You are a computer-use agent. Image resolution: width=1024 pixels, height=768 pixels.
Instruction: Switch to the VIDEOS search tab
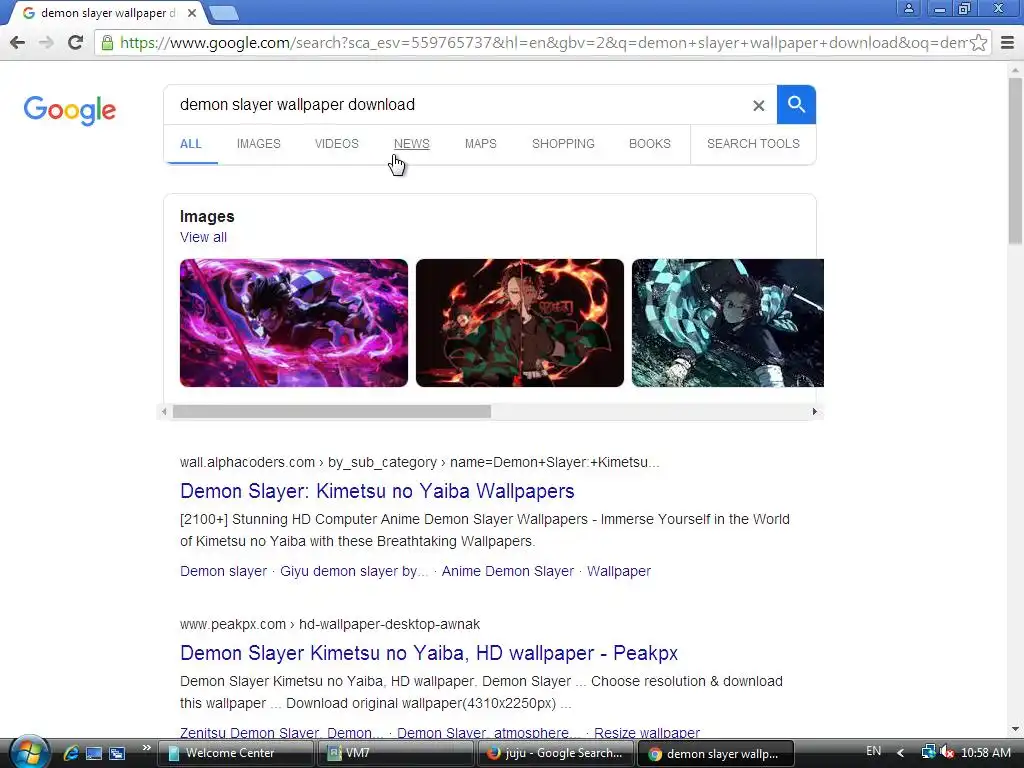point(337,144)
